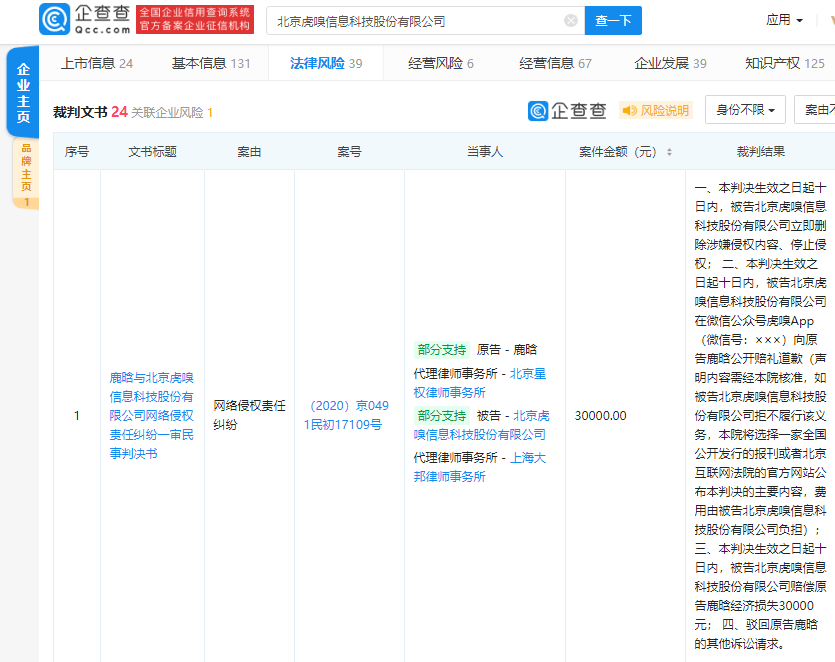The width and height of the screenshot is (835, 662).
Task: Click the 企业主页 side tab
Action: click(23, 92)
